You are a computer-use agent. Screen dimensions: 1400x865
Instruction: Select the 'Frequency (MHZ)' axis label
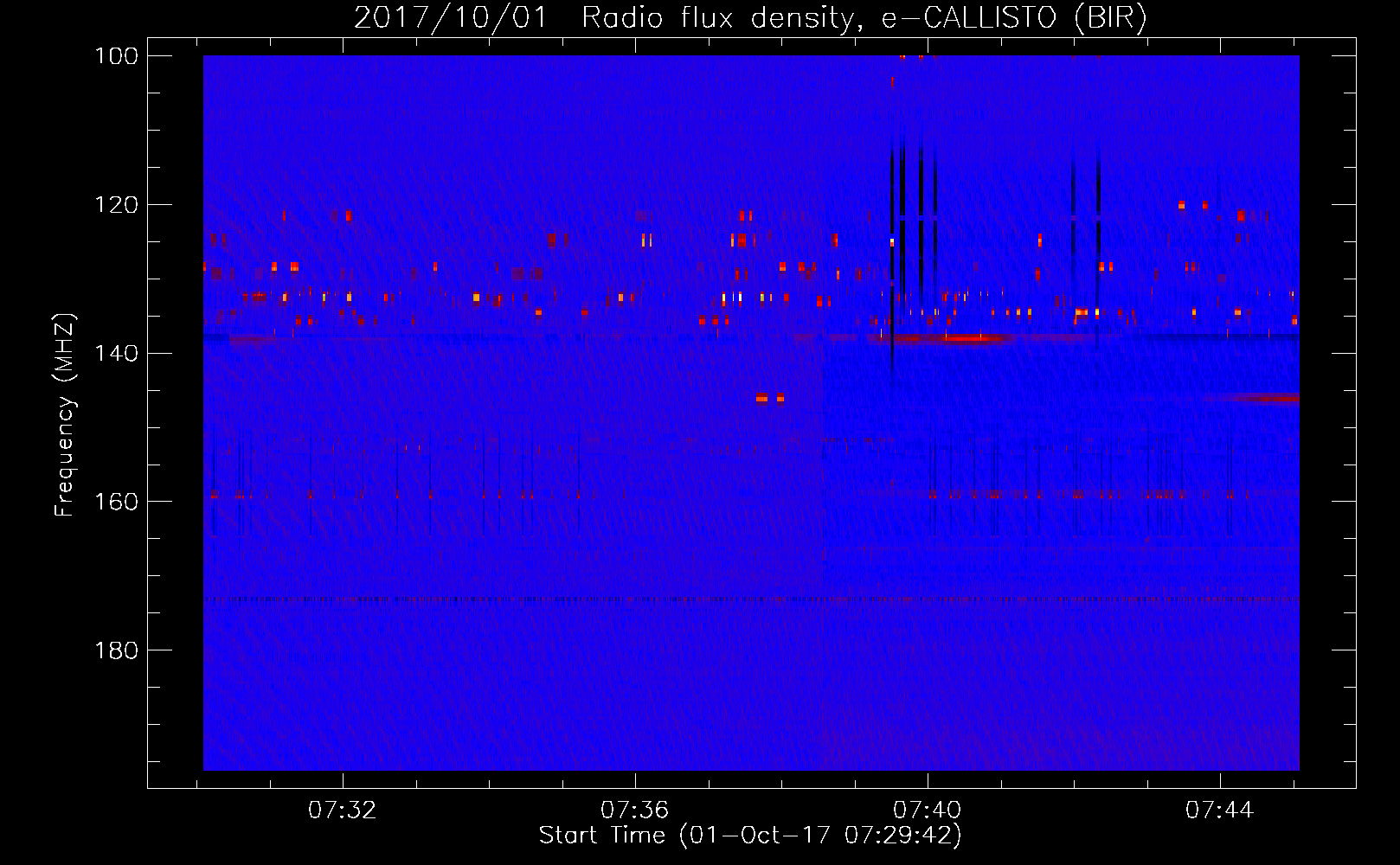point(65,414)
